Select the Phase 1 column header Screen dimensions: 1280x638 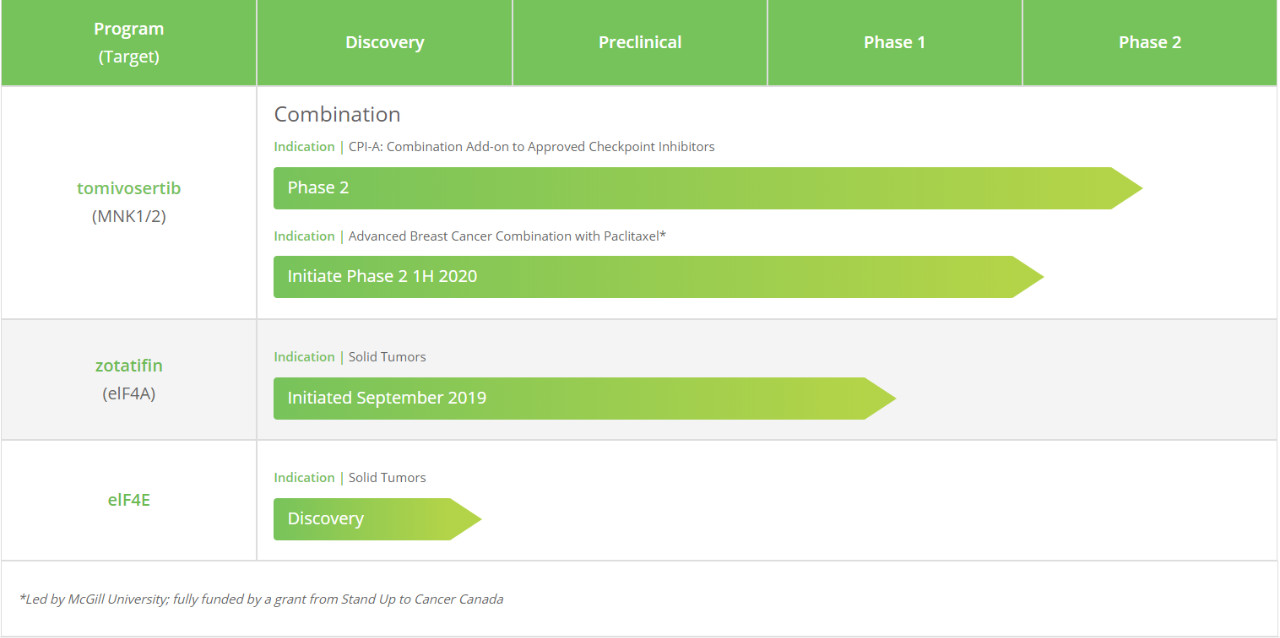[894, 42]
